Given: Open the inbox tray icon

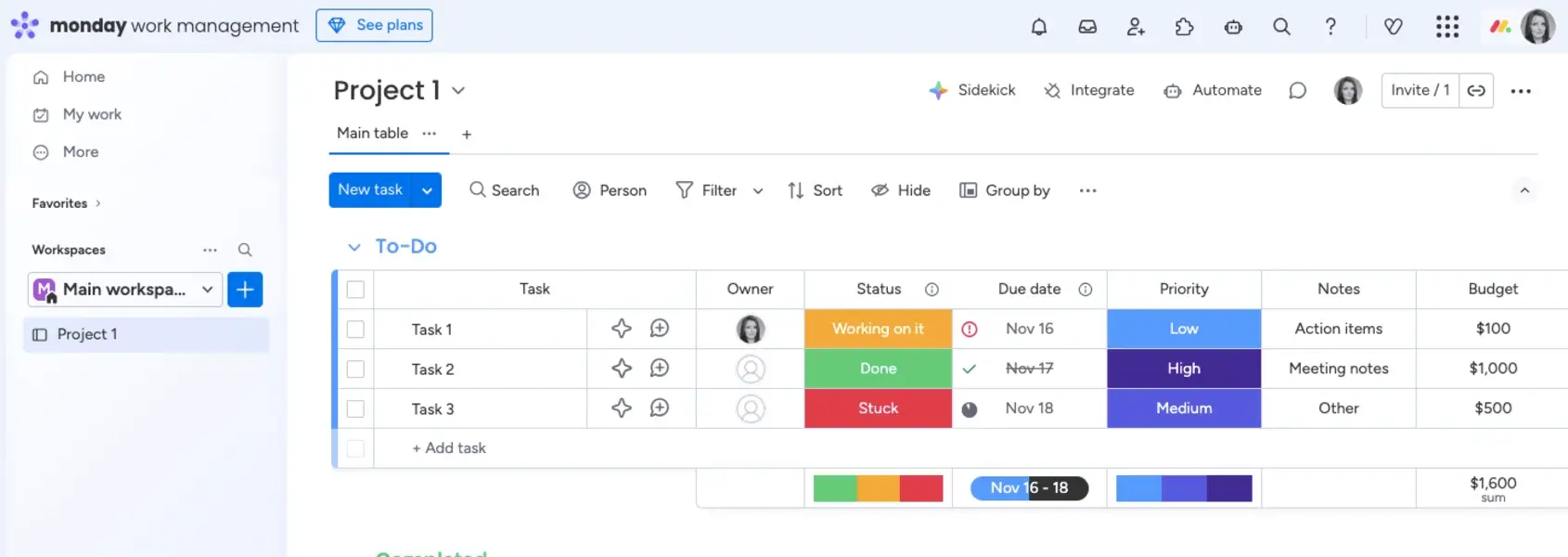Looking at the screenshot, I should tap(1087, 27).
